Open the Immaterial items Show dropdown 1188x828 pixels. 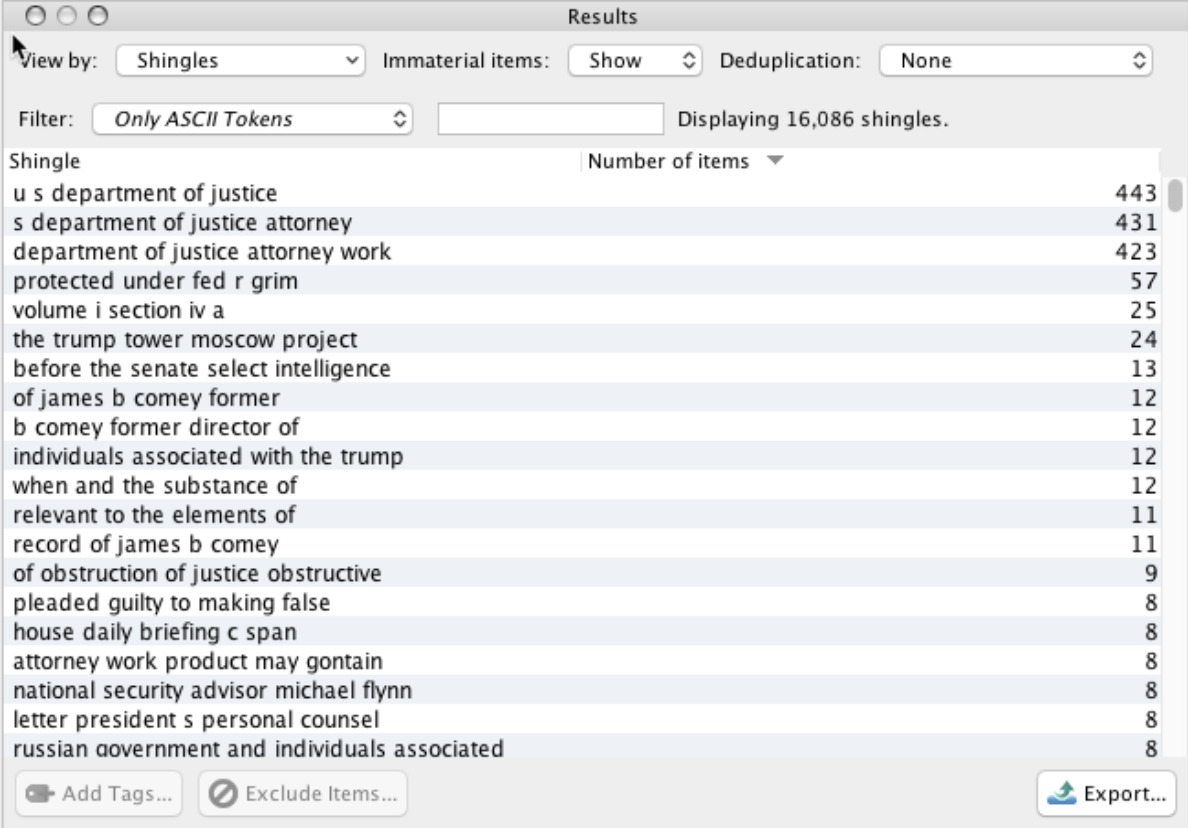pos(635,61)
